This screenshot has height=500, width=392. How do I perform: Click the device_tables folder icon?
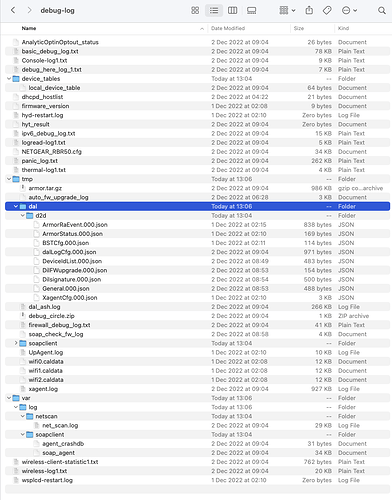(16, 79)
